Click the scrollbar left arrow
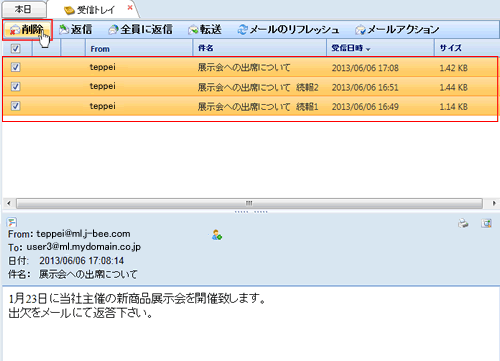This screenshot has width=500, height=361. [x=9, y=203]
